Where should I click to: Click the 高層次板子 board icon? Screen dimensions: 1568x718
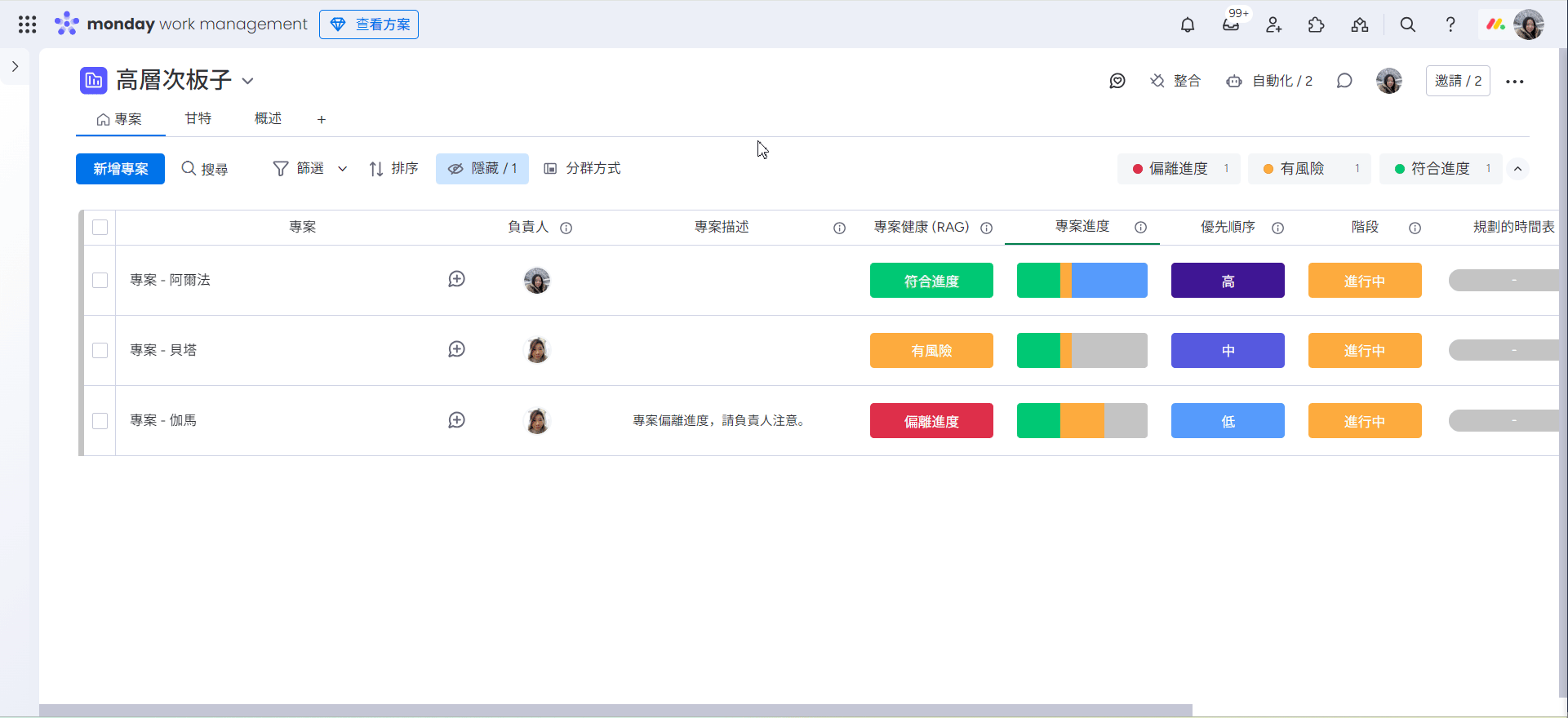coord(94,80)
